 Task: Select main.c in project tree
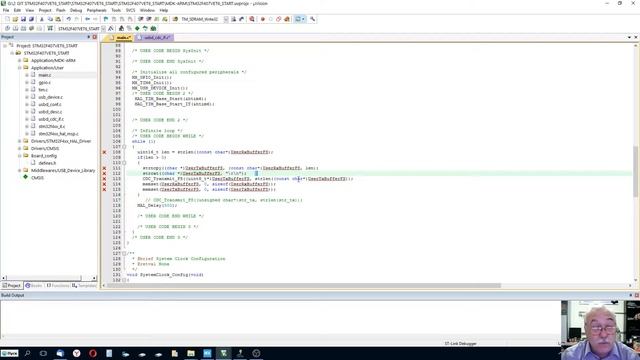[45, 75]
